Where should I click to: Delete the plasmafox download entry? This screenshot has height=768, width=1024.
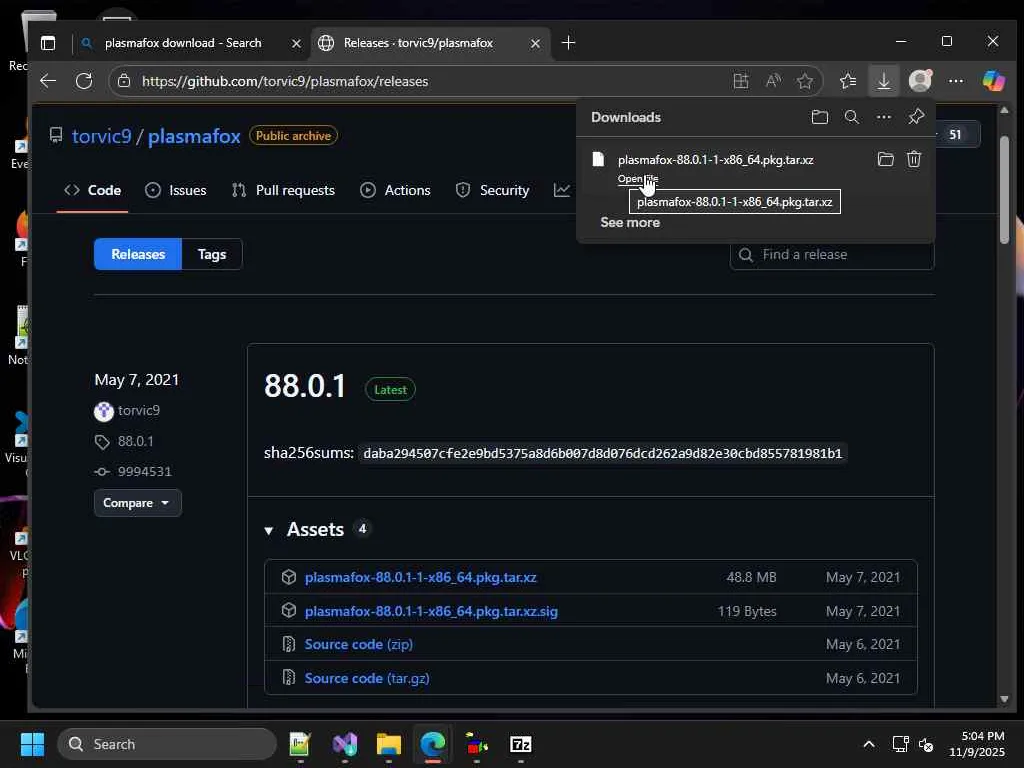[914, 159]
